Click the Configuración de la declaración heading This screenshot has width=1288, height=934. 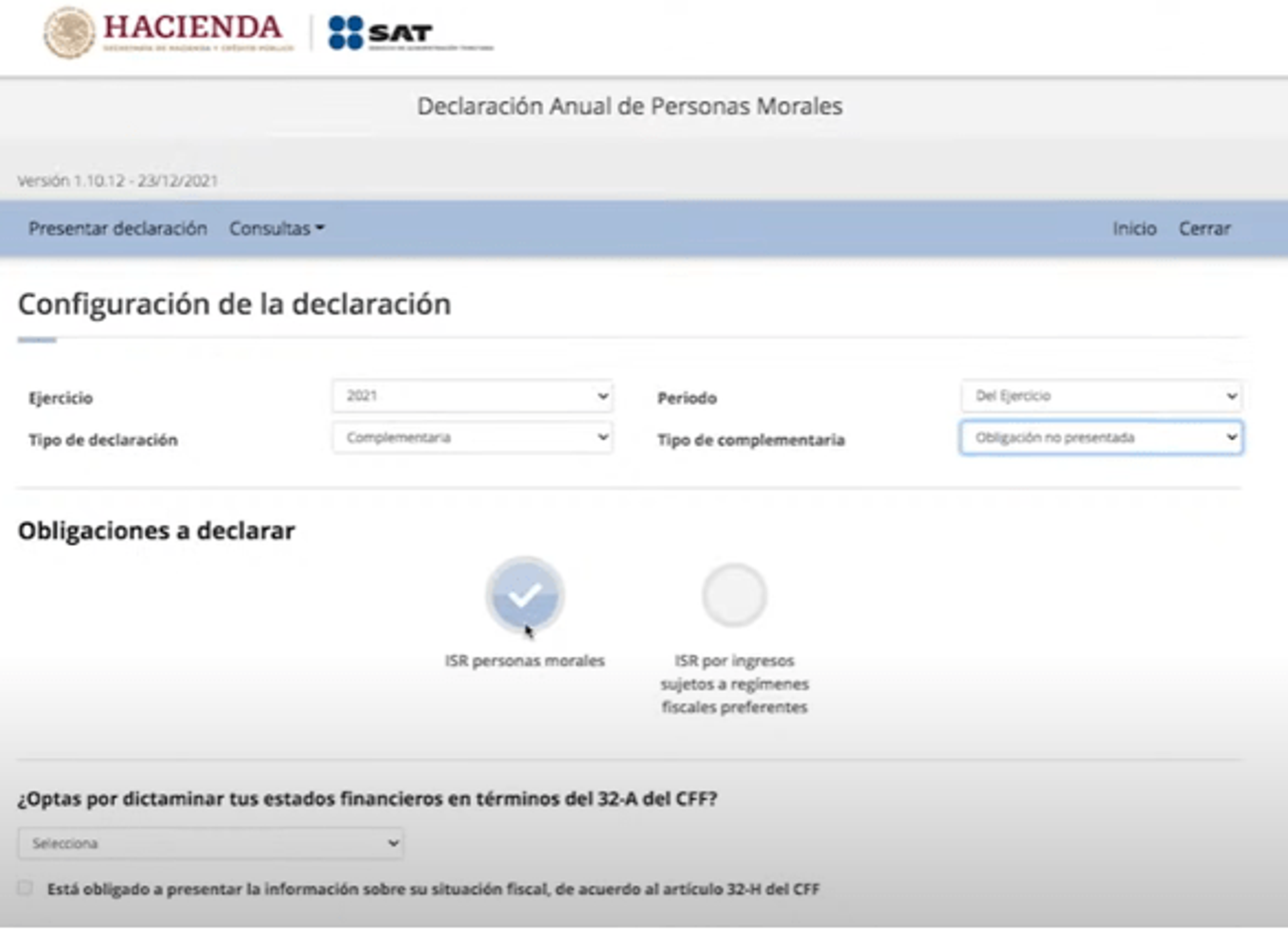234,305
